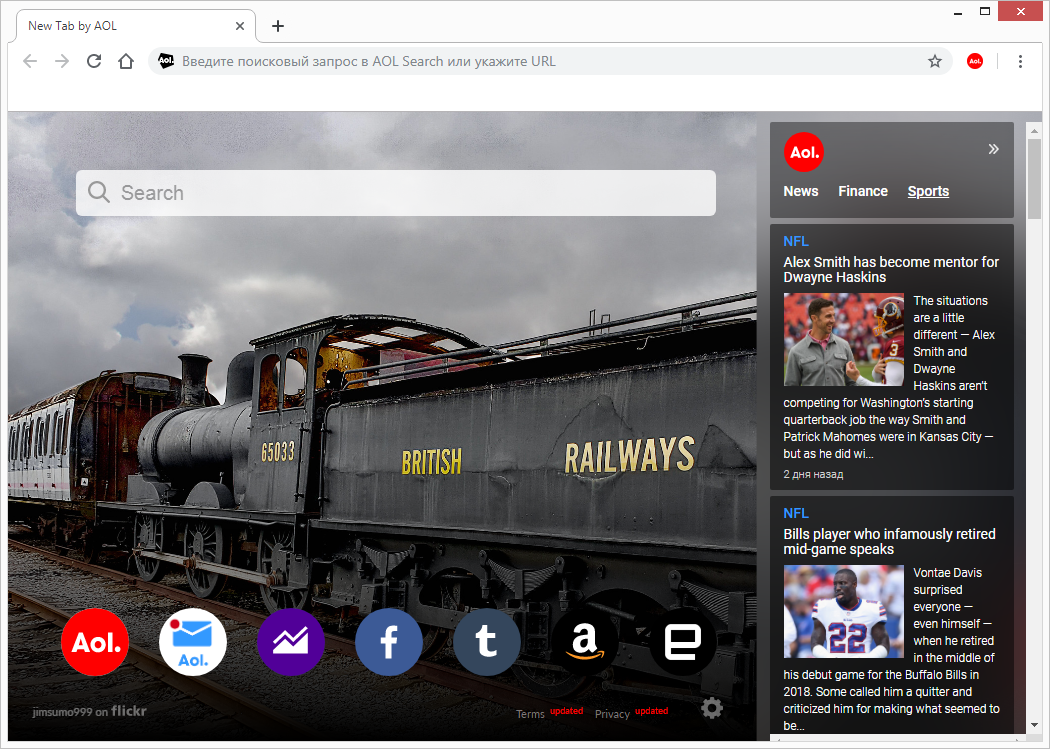Image resolution: width=1050 pixels, height=749 pixels.
Task: Open the Terms link
Action: [530, 714]
